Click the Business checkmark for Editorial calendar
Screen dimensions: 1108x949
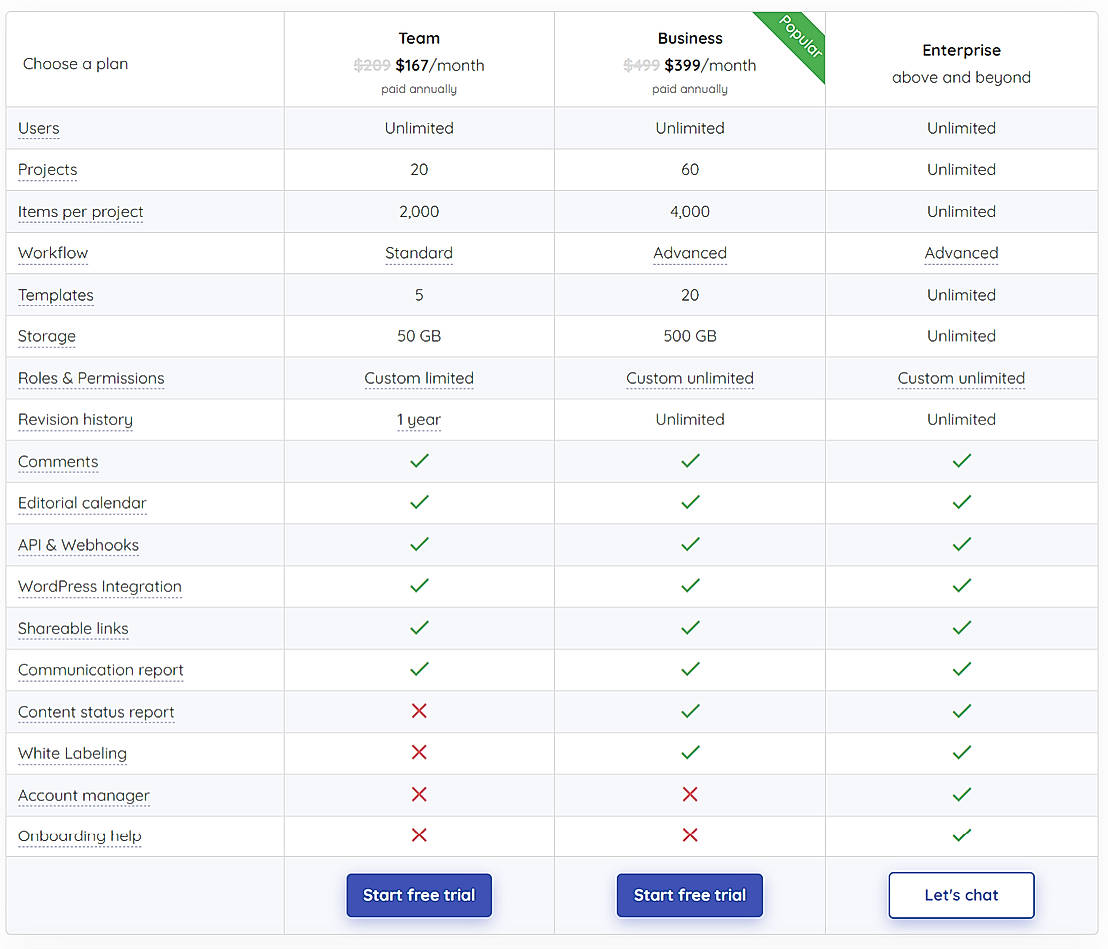click(690, 502)
